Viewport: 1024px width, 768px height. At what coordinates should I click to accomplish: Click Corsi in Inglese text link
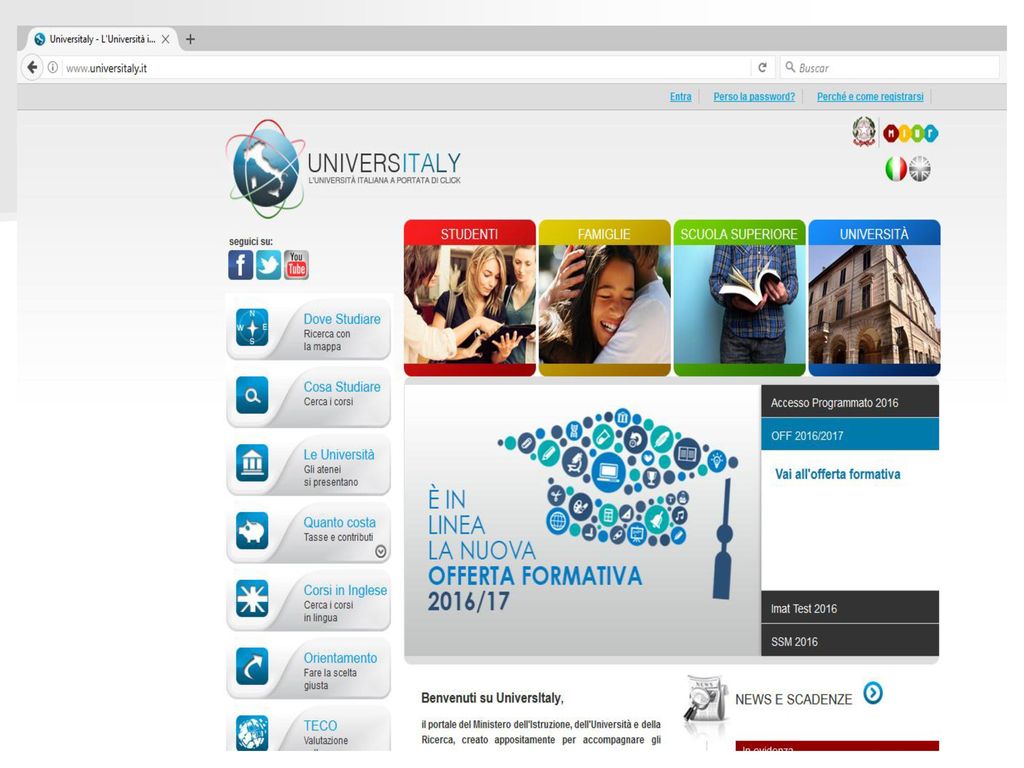click(345, 590)
